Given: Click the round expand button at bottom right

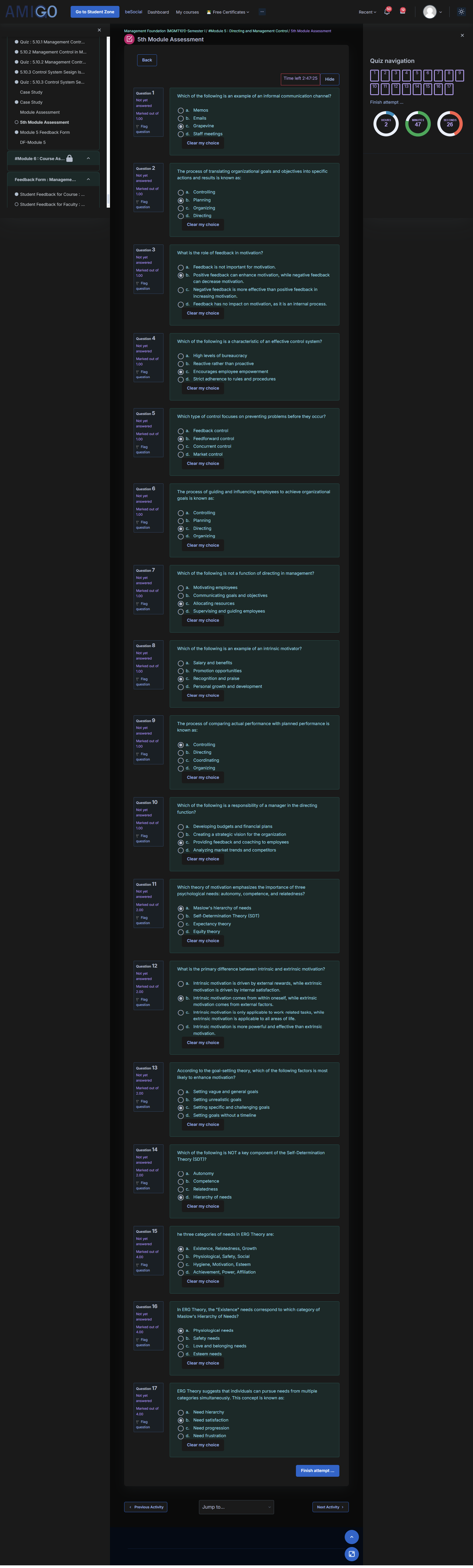Looking at the screenshot, I should coord(352,1554).
